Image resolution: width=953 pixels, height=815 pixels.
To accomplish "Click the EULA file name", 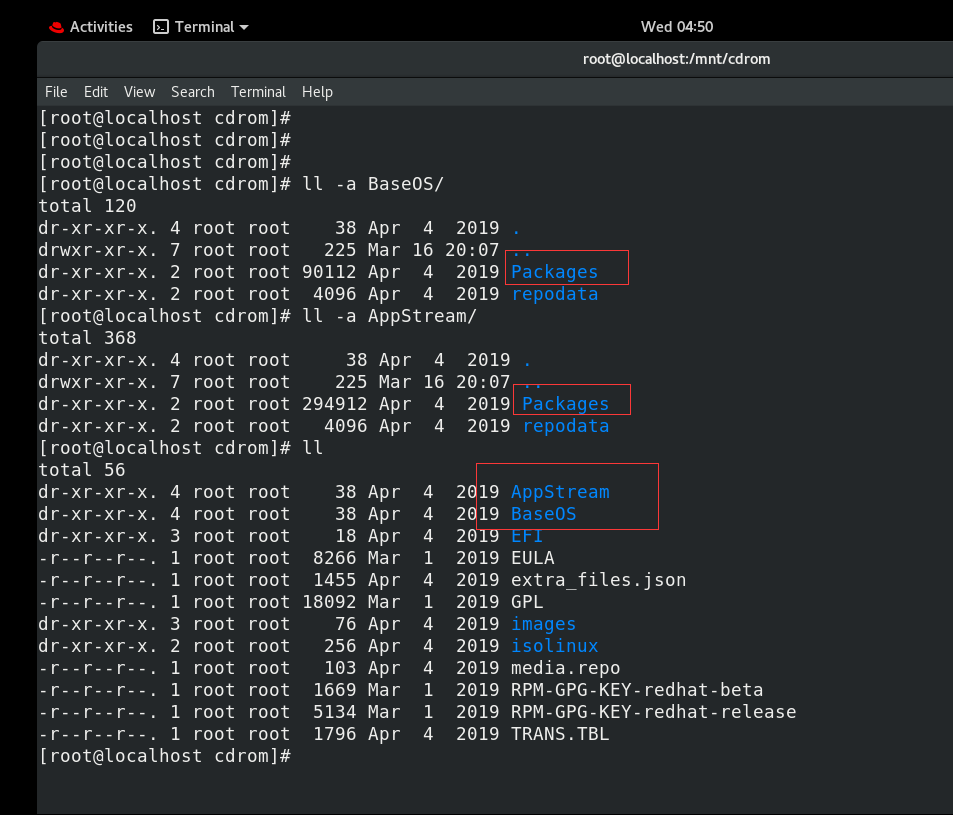I will [532, 558].
